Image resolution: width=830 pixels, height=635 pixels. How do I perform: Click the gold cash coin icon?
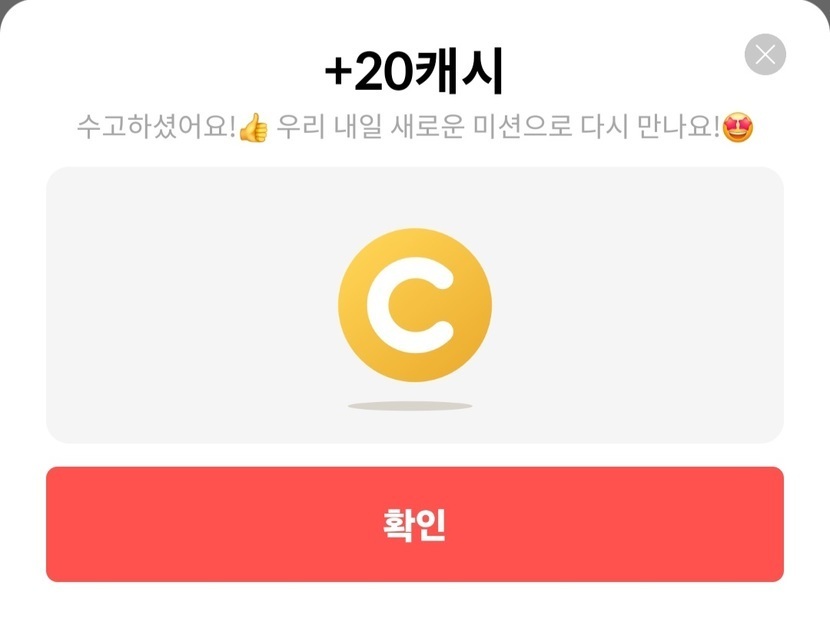[x=415, y=305]
